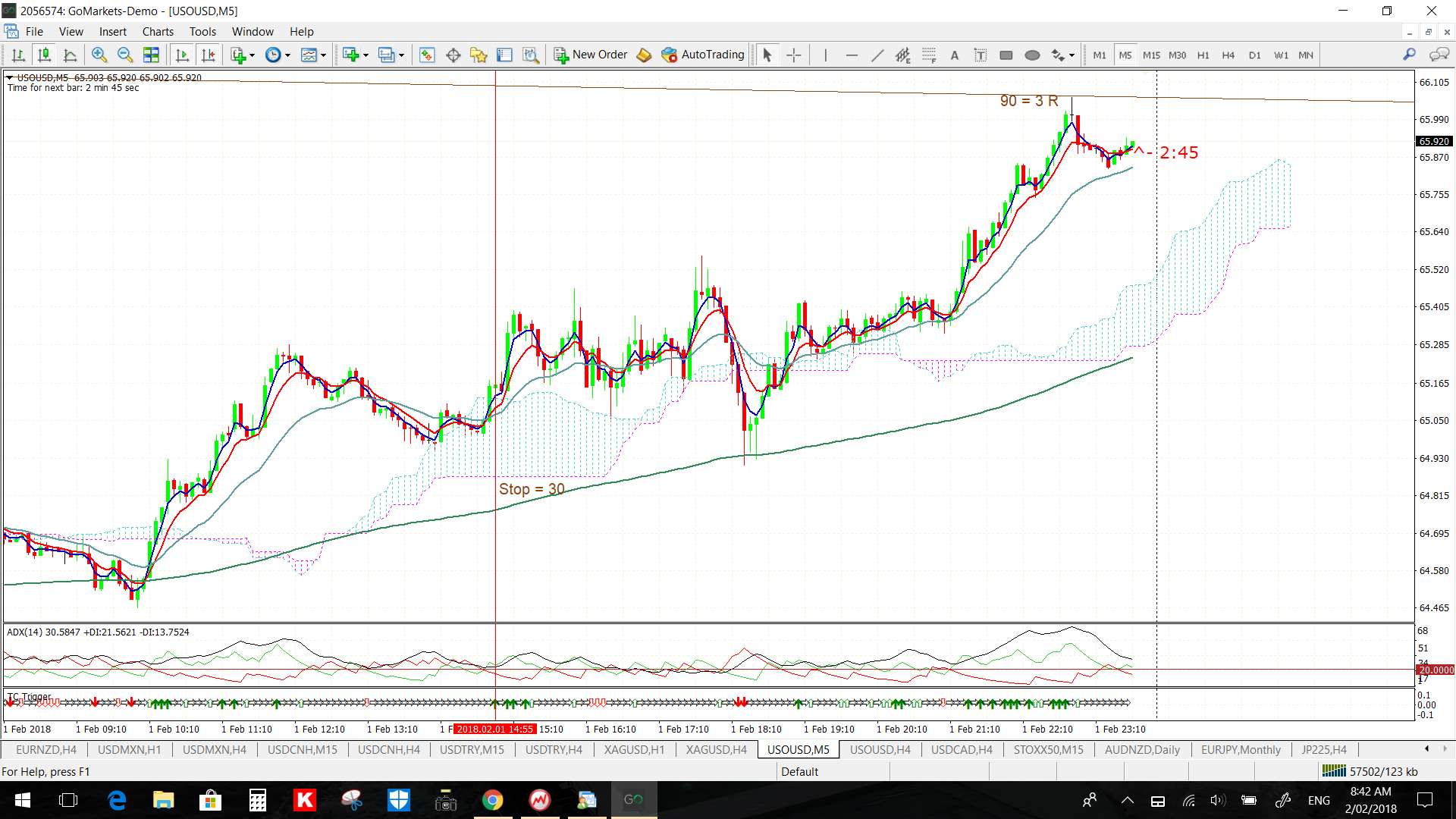The image size is (1456, 819).
Task: Select the horizontal line drawing tool
Action: [x=852, y=55]
